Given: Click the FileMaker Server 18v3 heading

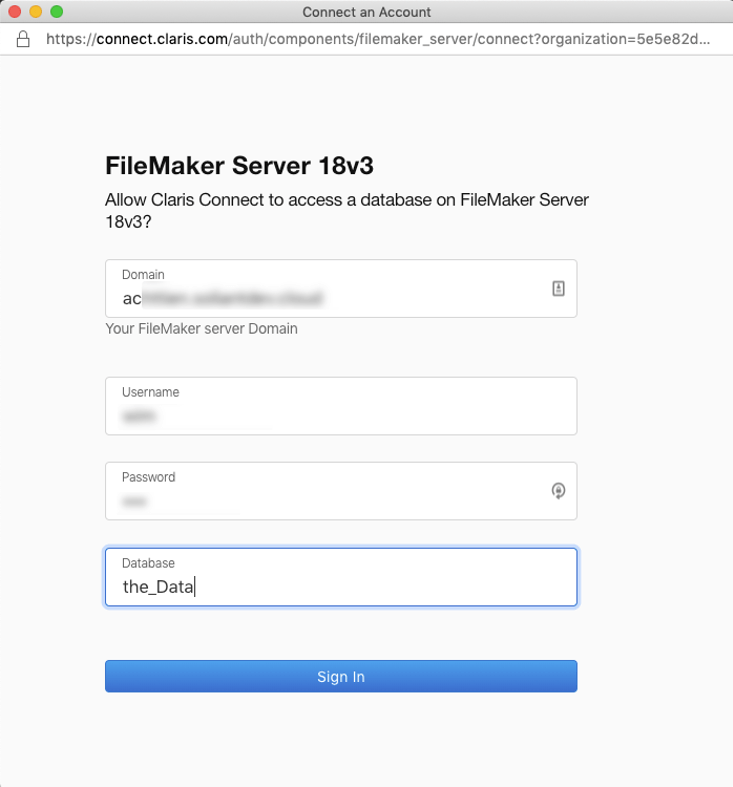Looking at the screenshot, I should pos(239,166).
